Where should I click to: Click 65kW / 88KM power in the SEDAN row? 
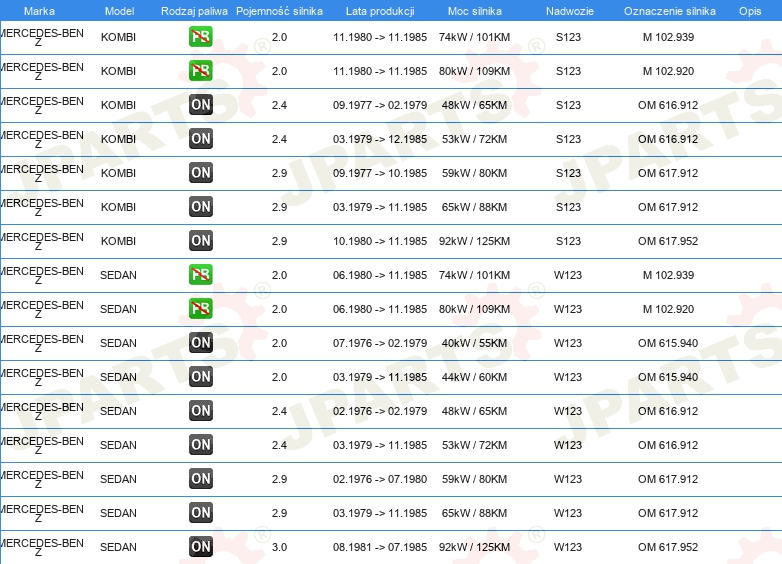474,513
